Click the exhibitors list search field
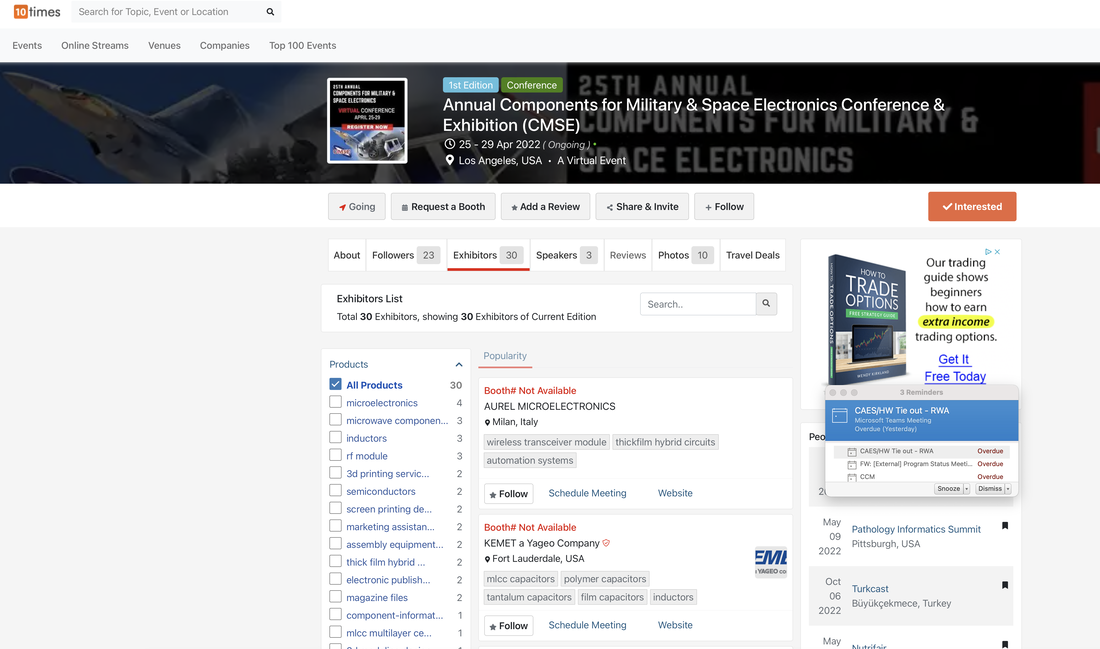 click(698, 304)
